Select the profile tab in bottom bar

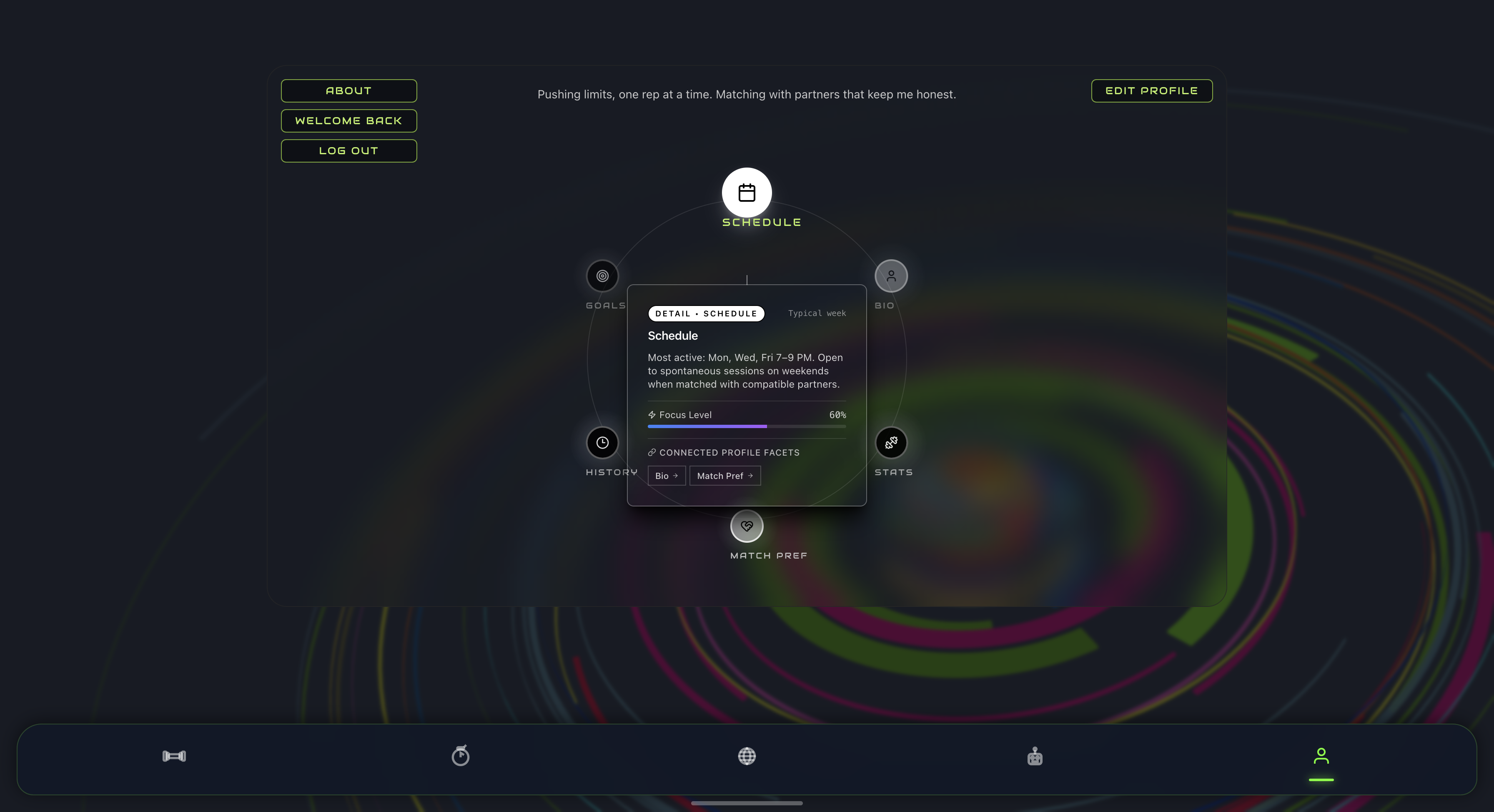1321,756
